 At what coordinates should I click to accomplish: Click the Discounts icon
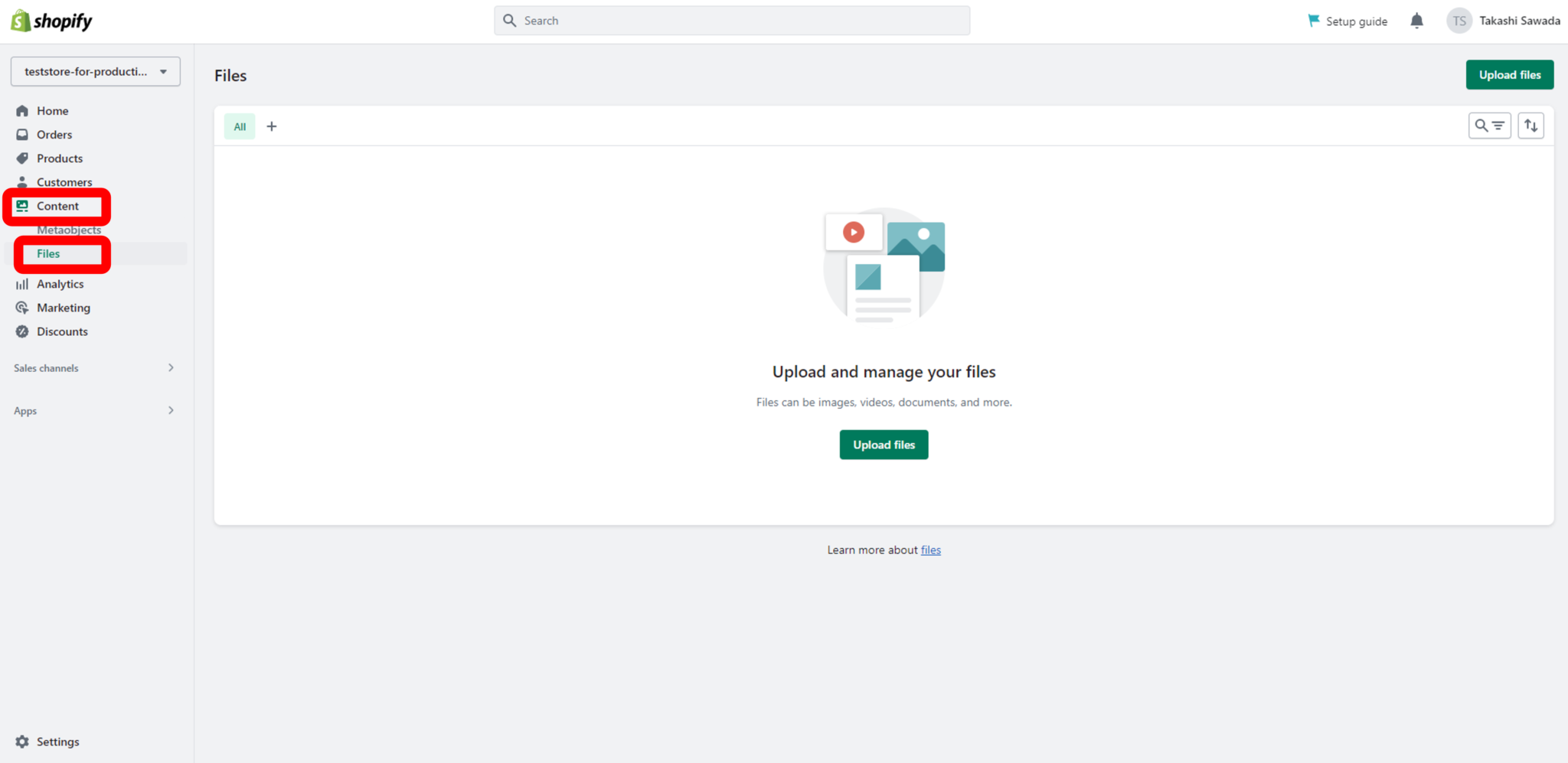click(23, 331)
